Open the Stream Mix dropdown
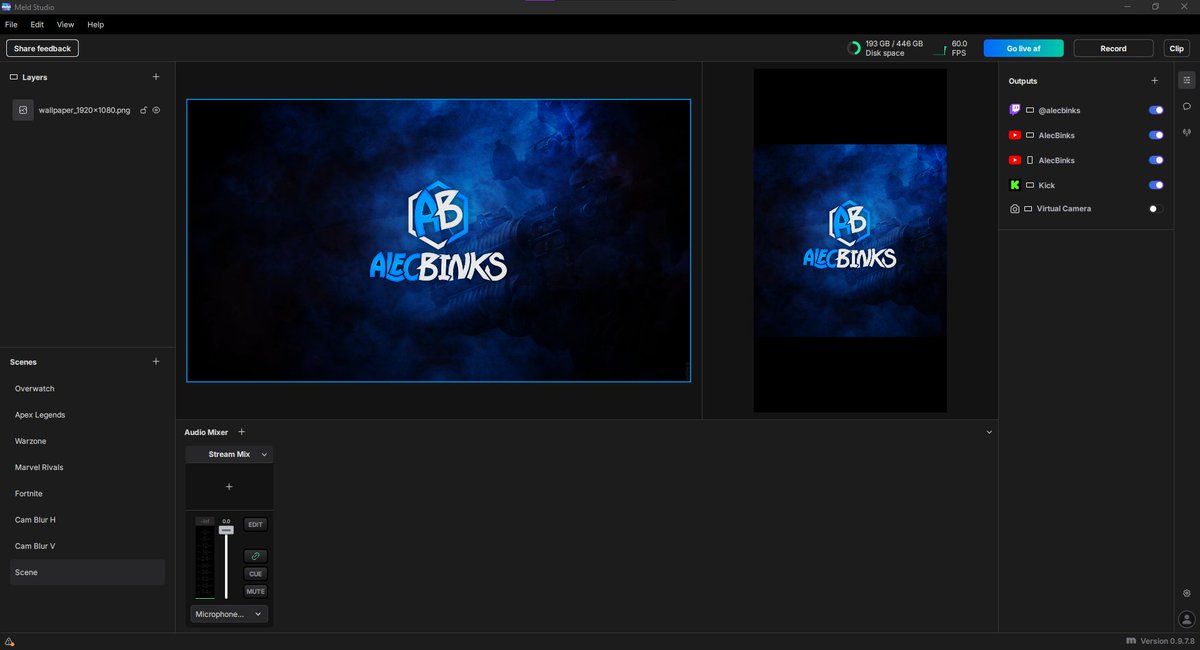 click(x=229, y=454)
